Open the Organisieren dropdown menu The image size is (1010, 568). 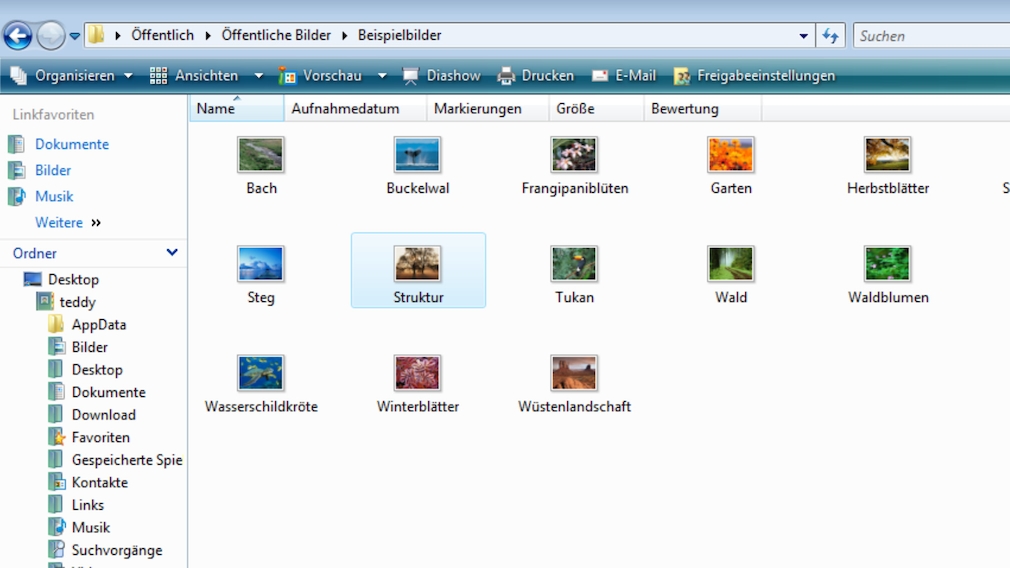point(72,76)
